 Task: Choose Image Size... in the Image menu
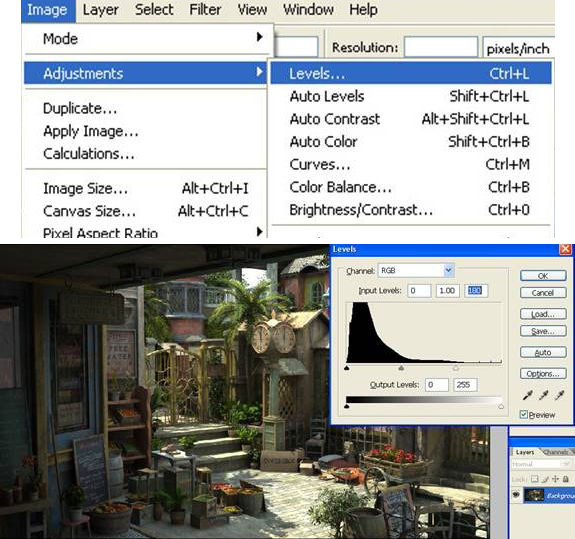[145, 189]
